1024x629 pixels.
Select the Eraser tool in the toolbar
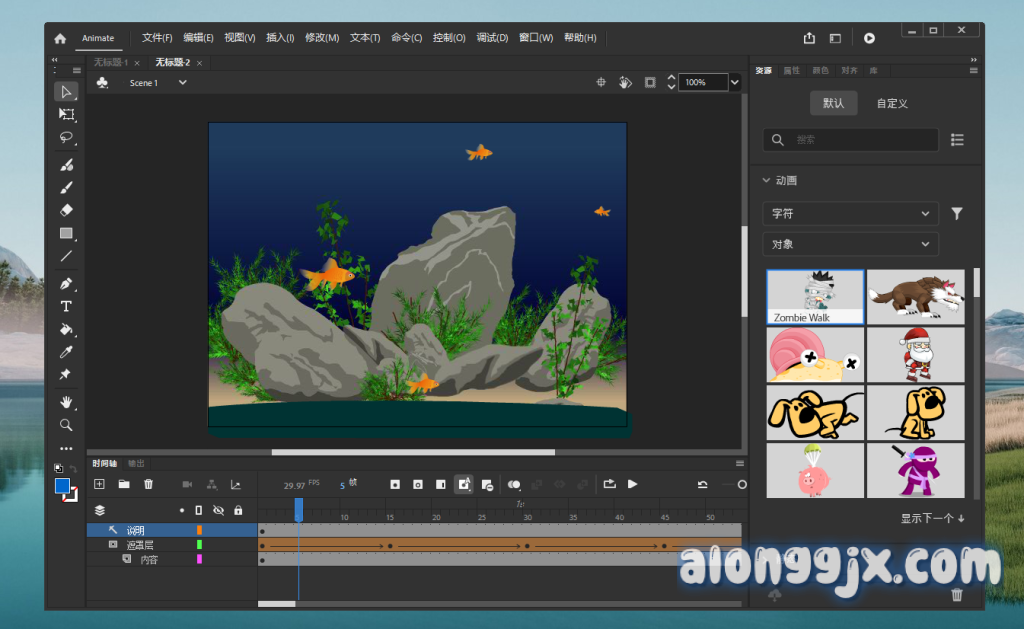click(x=66, y=210)
